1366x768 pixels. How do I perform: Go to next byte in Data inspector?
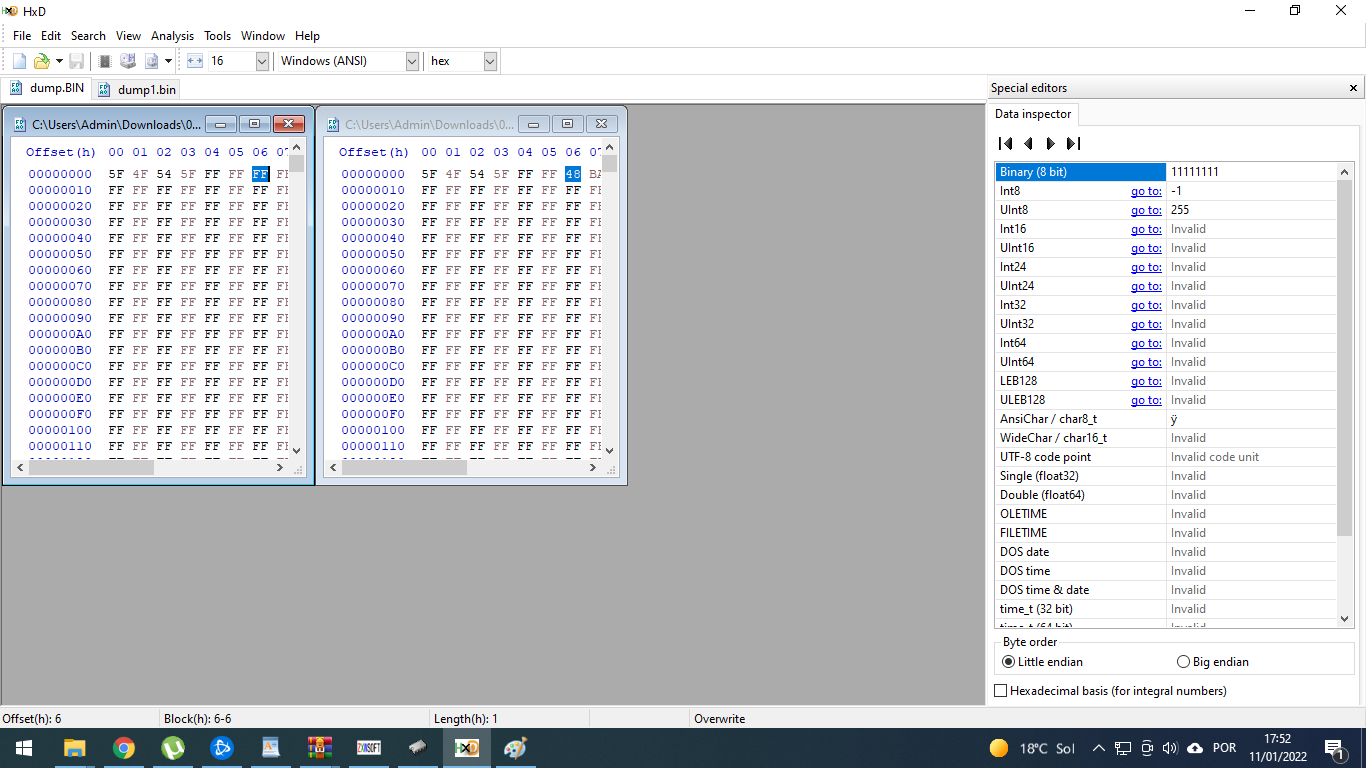click(1050, 144)
